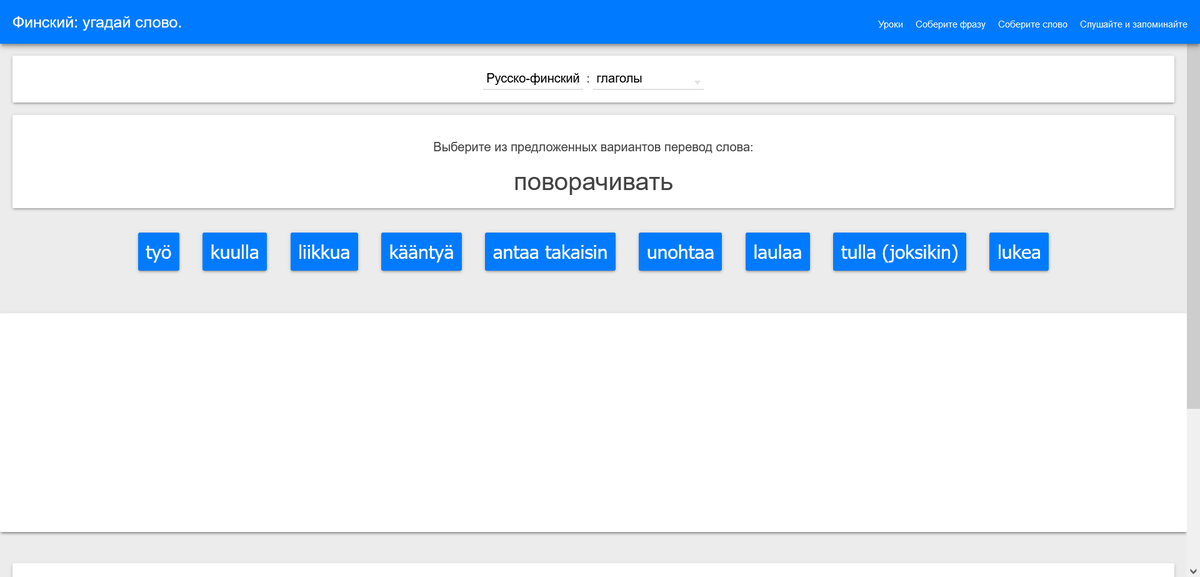Pick 'liikkua' as the translation
This screenshot has height=577, width=1200.
tap(324, 252)
